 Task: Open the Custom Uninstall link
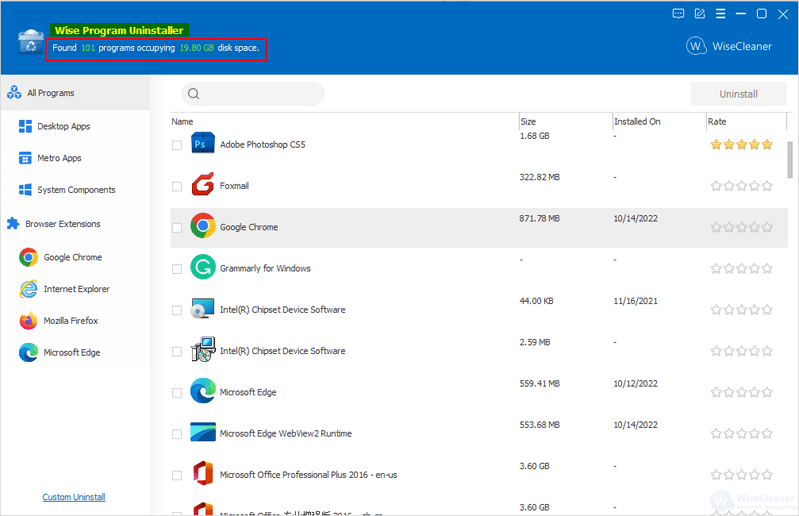[74, 497]
